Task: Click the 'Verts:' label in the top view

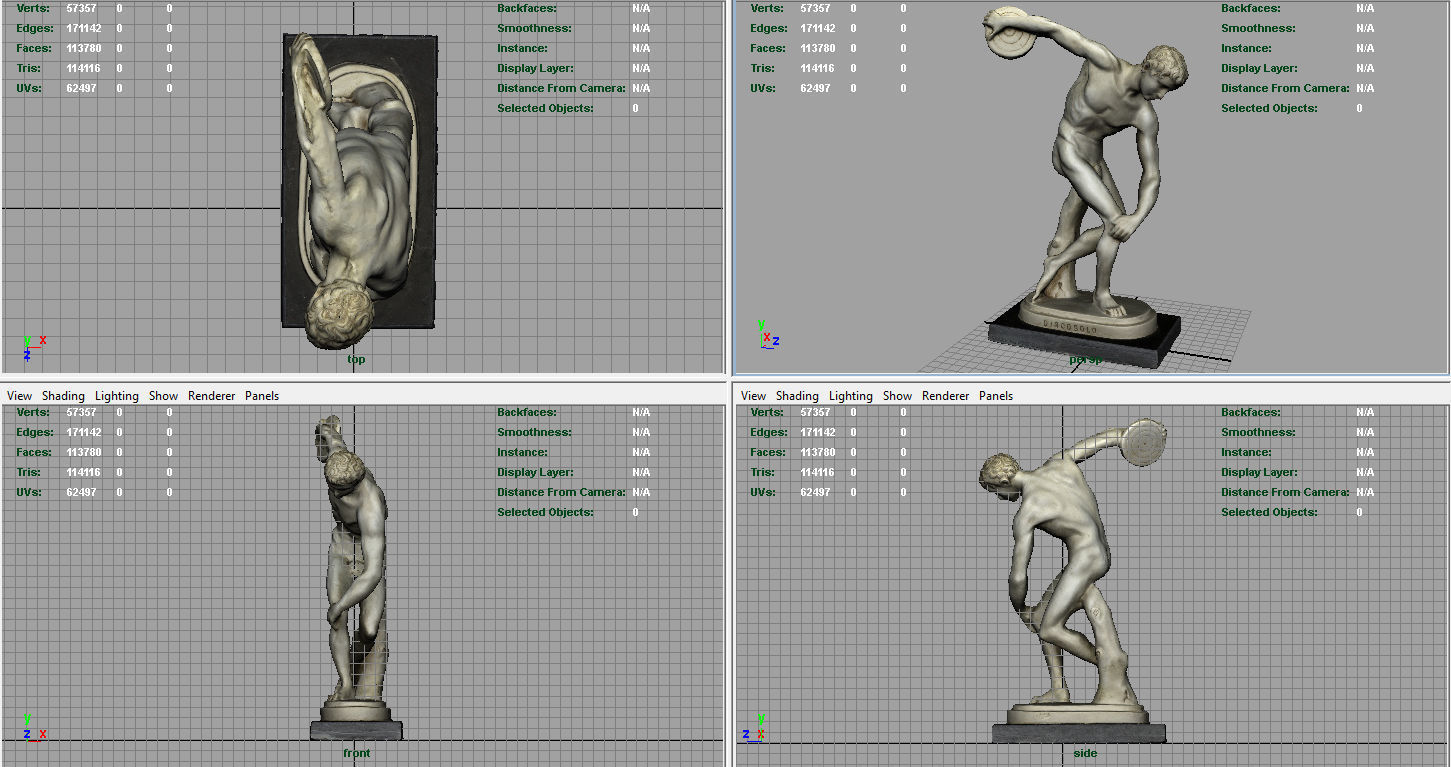Action: pos(32,8)
